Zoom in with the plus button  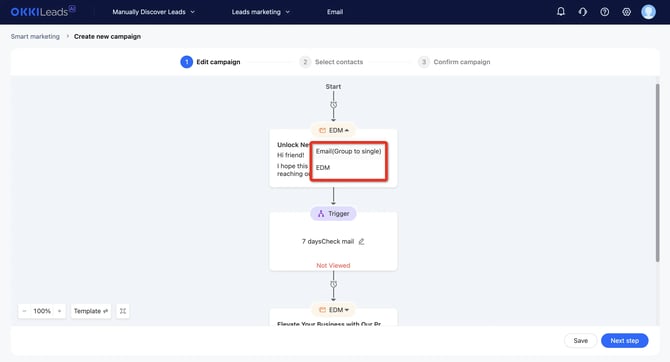click(59, 311)
